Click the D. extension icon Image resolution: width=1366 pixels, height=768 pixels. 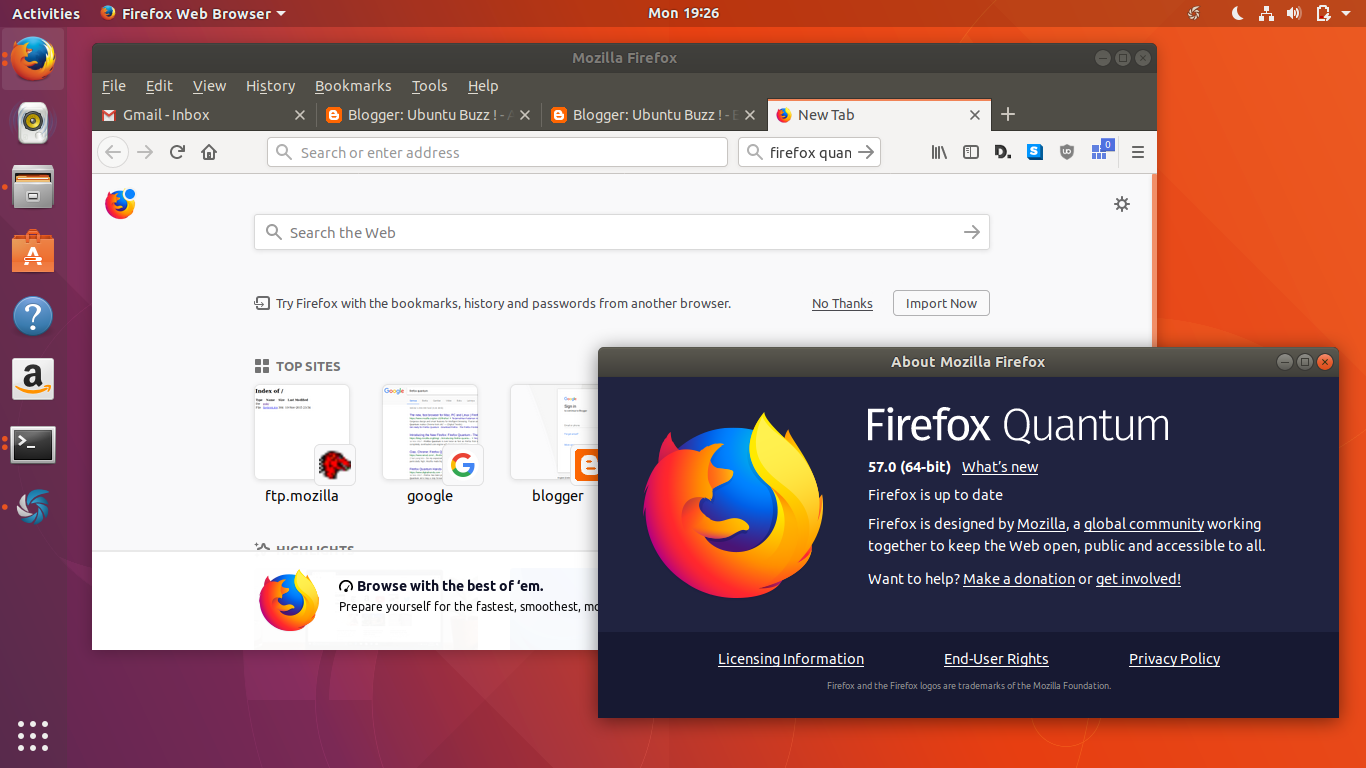[x=1002, y=152]
